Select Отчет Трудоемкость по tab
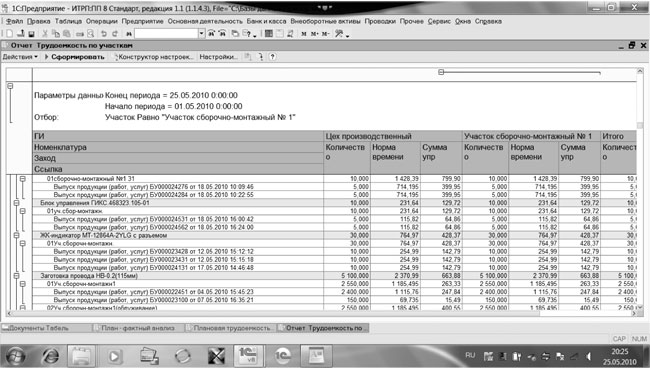Screen dimensions: 650x368 (323, 328)
